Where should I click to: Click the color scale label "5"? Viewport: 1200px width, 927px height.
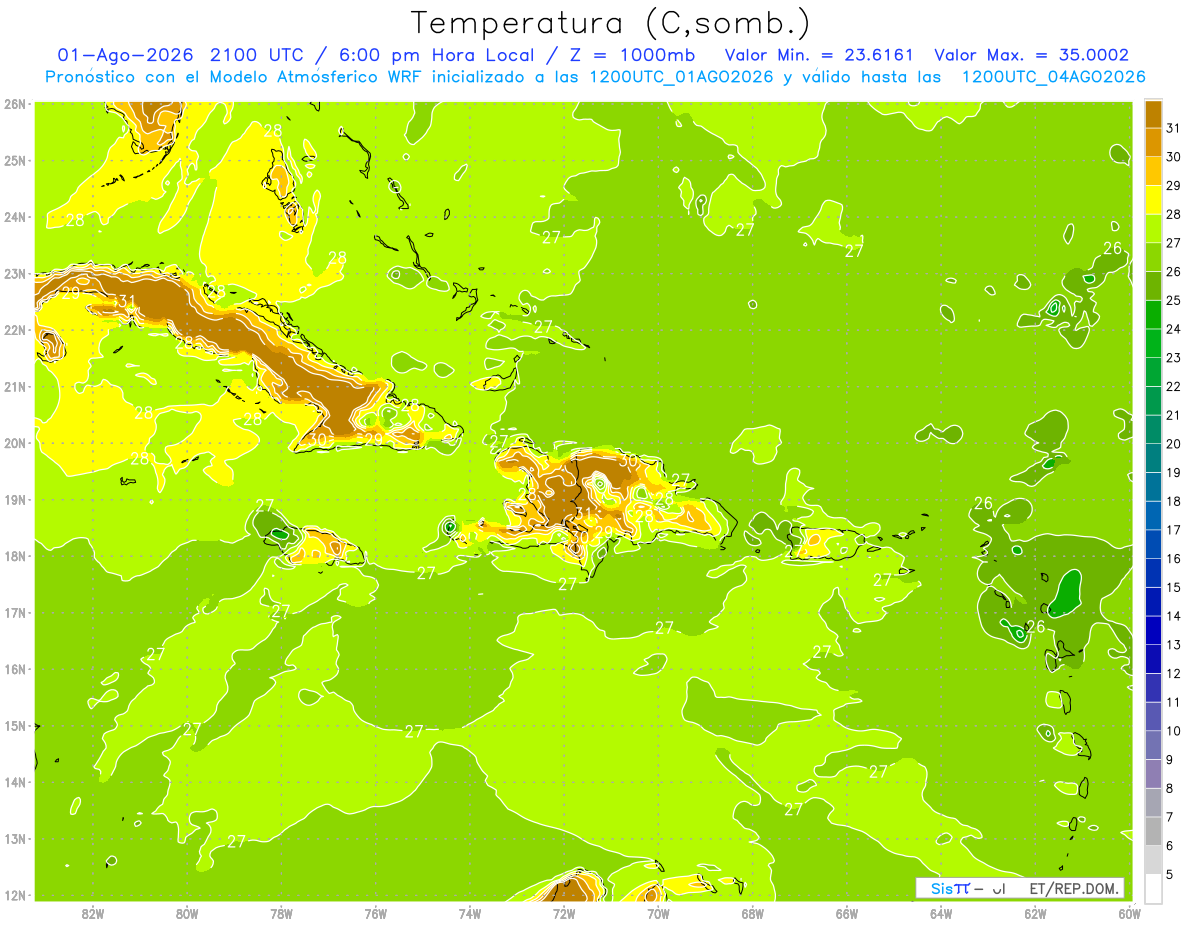tap(1170, 874)
